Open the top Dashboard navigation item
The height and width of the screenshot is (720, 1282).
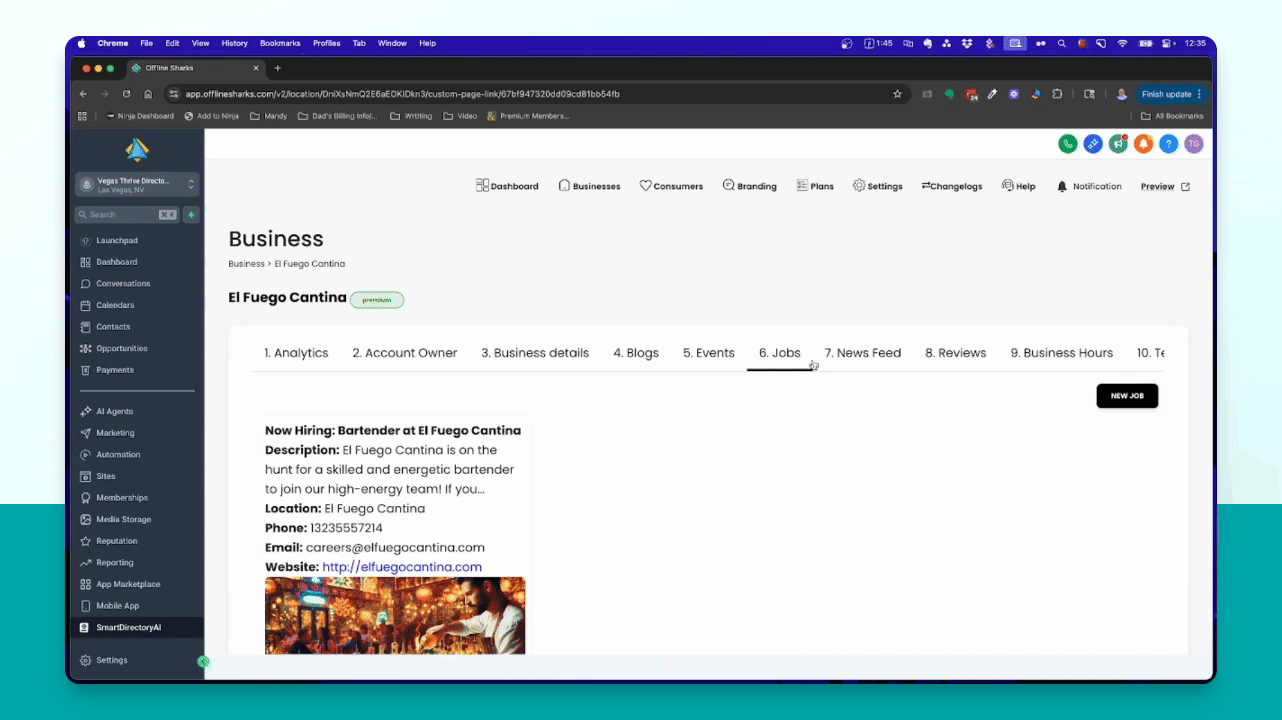click(x=507, y=186)
